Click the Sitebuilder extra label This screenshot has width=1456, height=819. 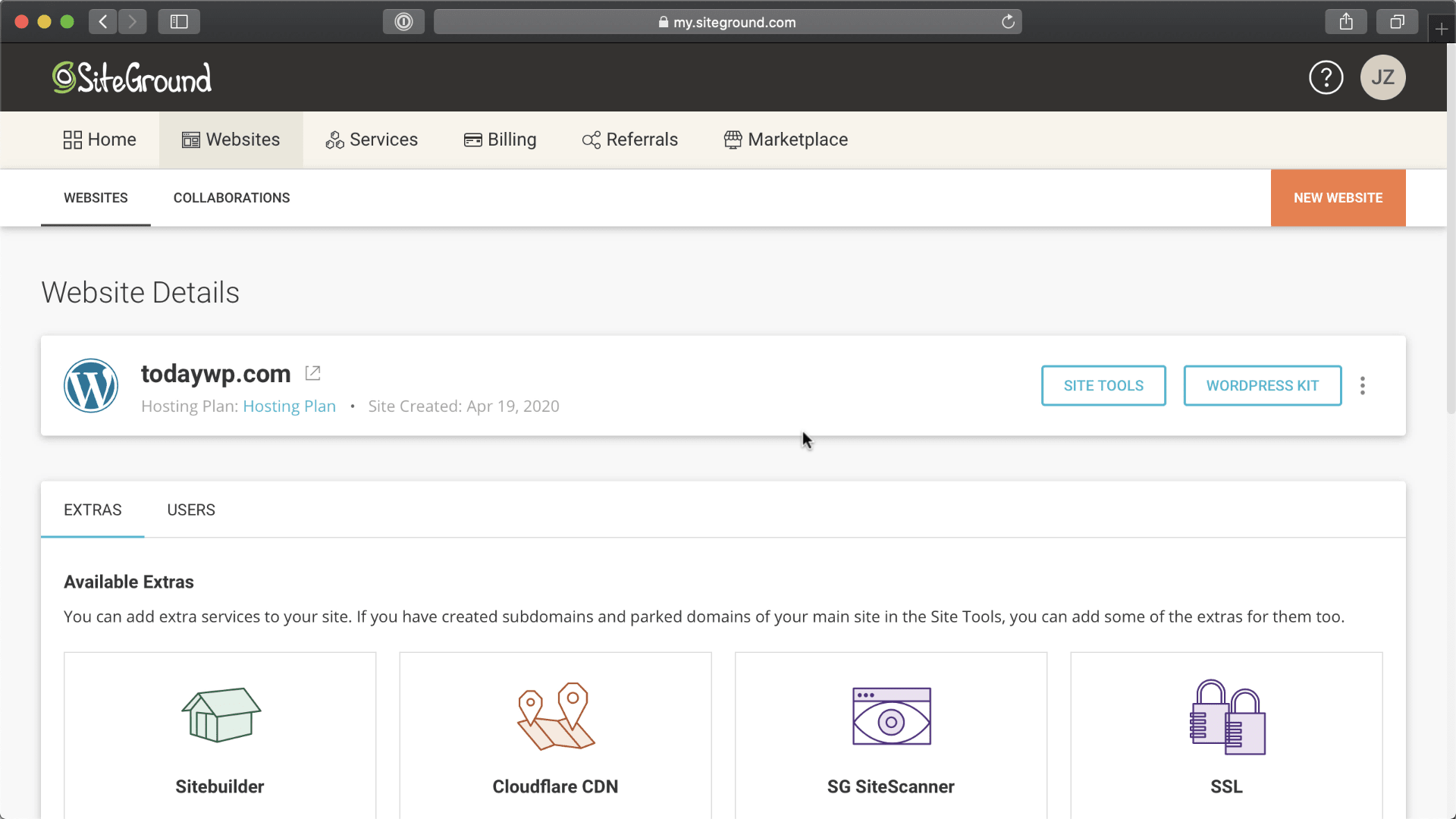click(220, 786)
